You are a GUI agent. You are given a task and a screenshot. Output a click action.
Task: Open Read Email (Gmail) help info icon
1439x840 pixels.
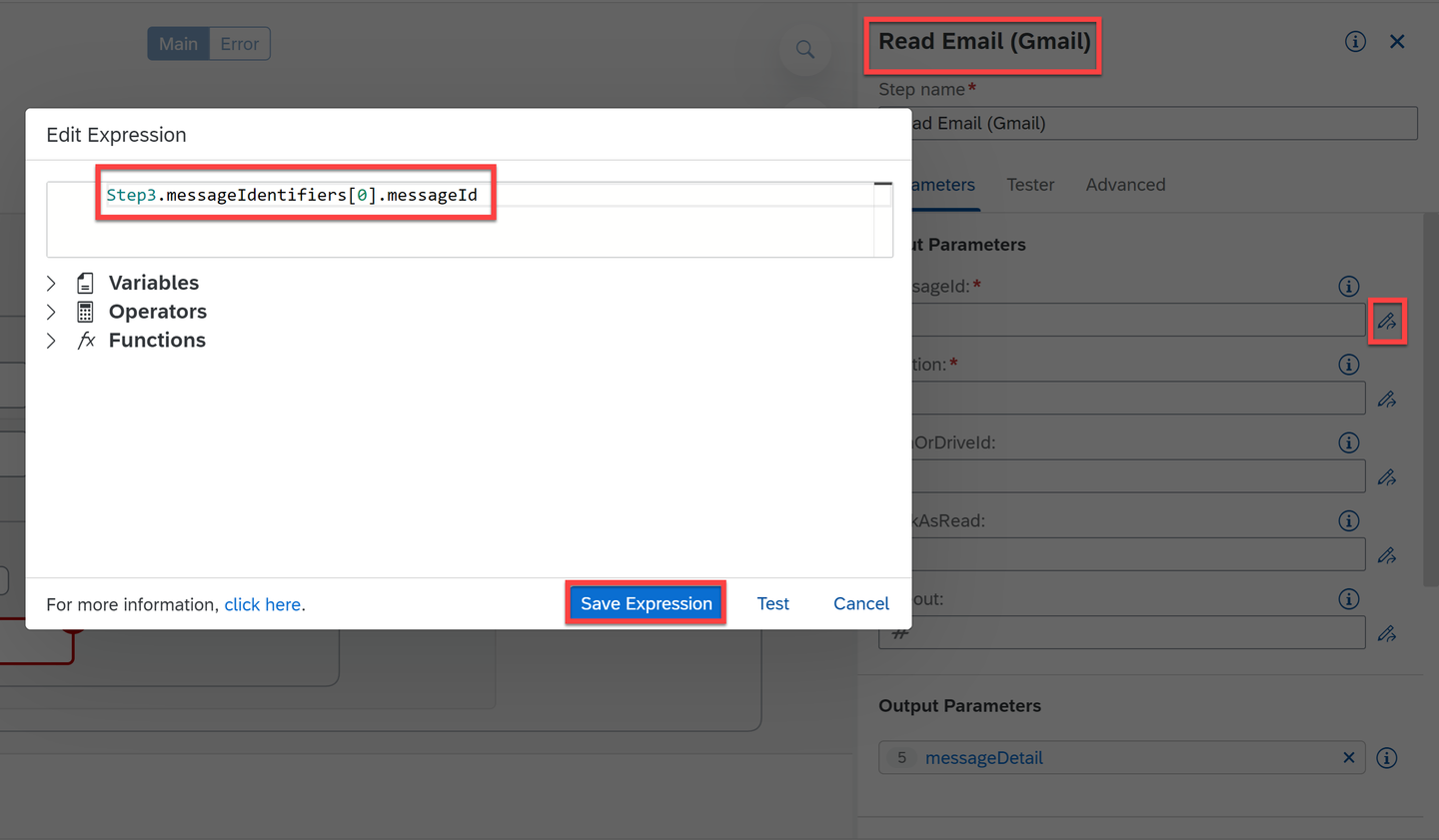[1355, 41]
